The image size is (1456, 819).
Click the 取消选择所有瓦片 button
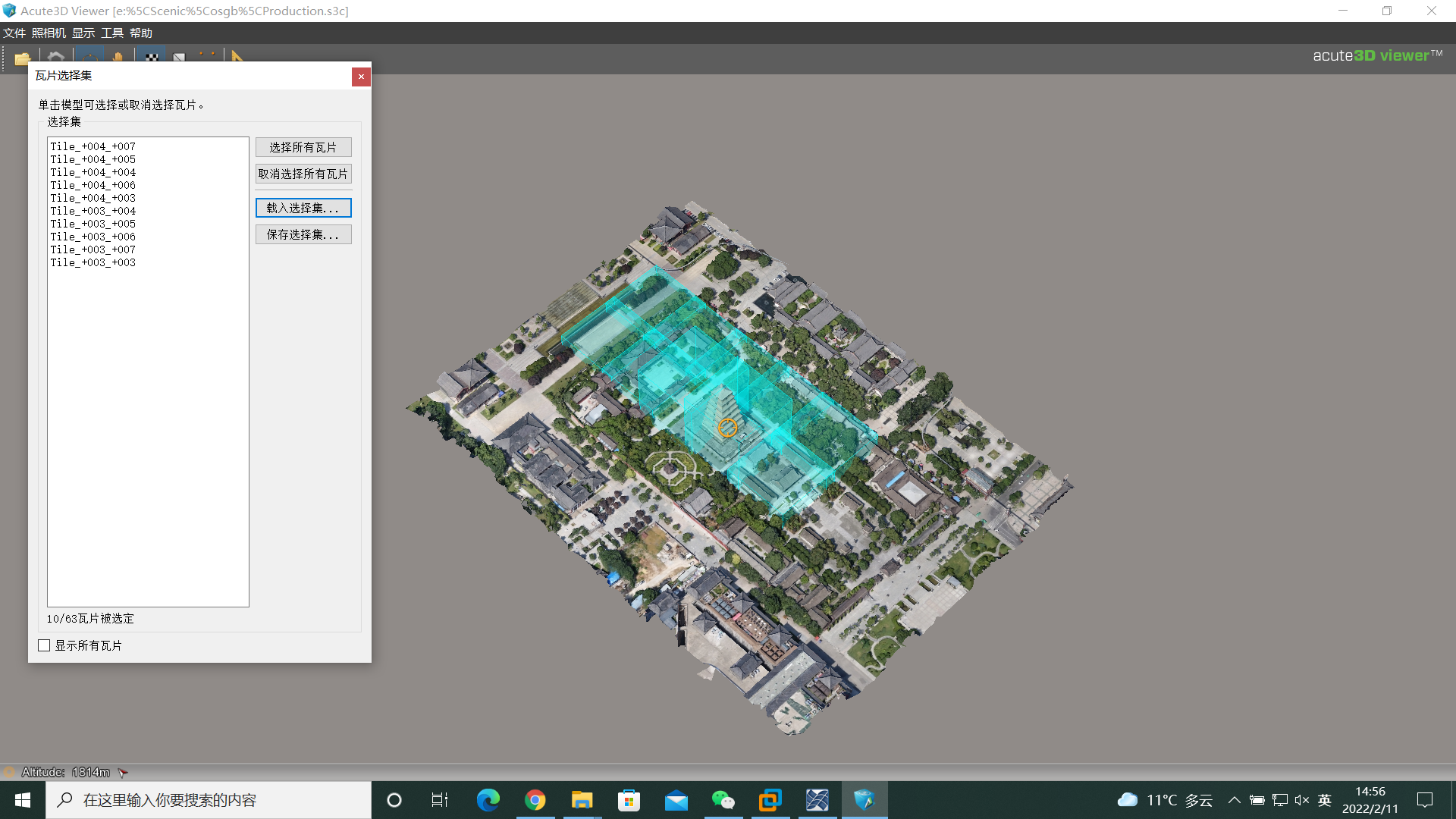point(303,174)
